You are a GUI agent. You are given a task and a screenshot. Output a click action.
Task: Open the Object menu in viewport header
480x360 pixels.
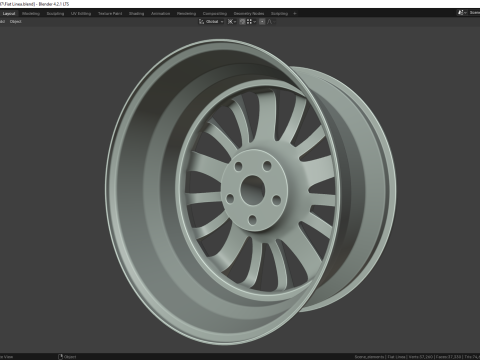(x=16, y=22)
